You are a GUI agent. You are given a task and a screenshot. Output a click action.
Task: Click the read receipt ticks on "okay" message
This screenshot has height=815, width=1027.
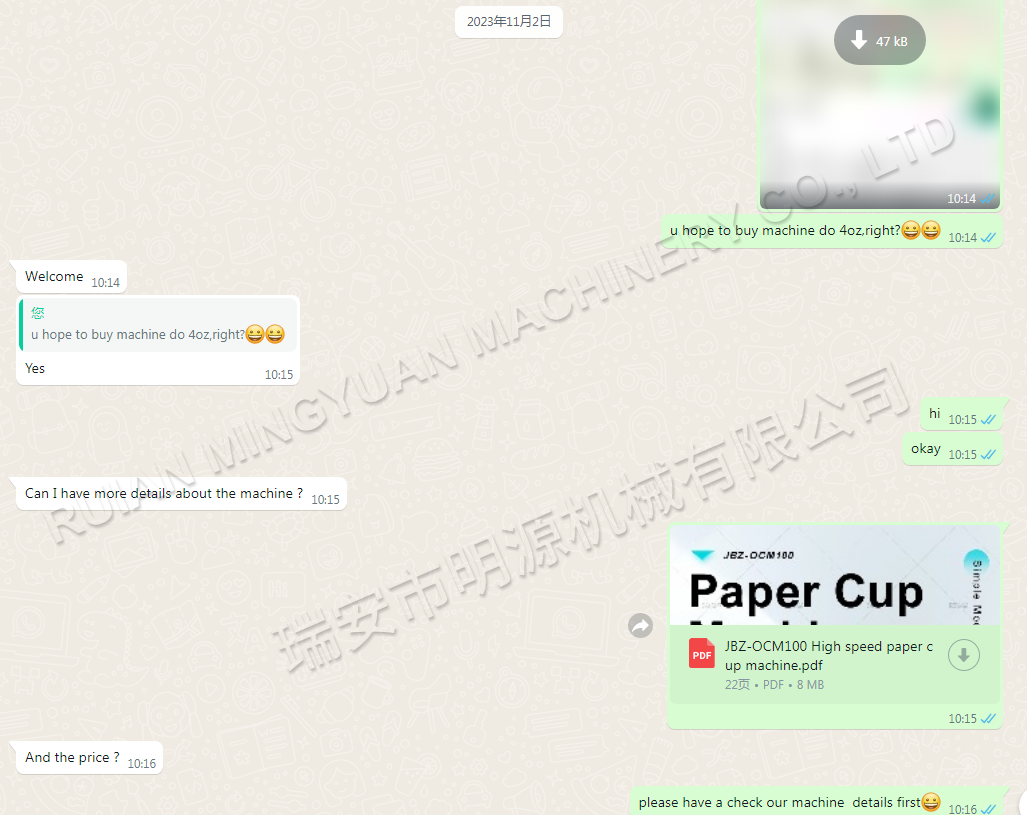989,455
